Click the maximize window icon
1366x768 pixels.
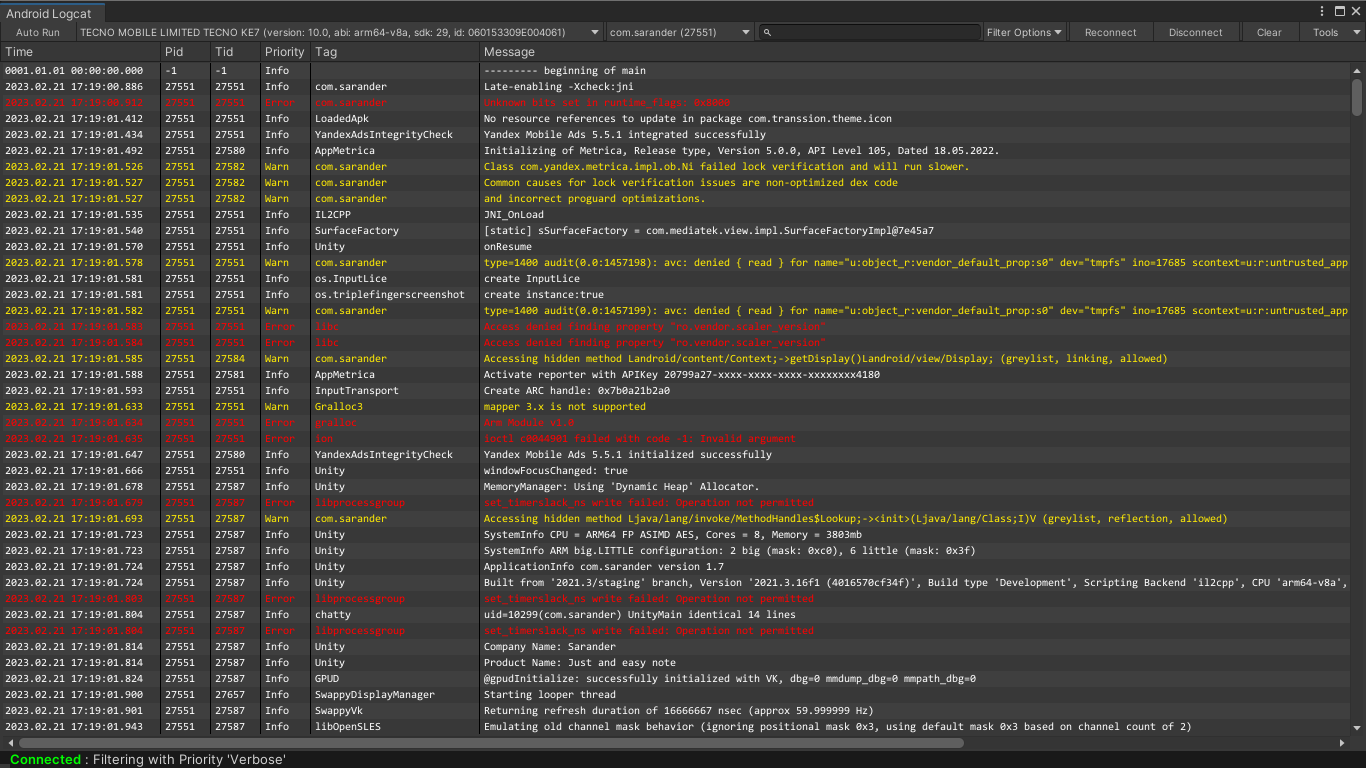[1340, 11]
